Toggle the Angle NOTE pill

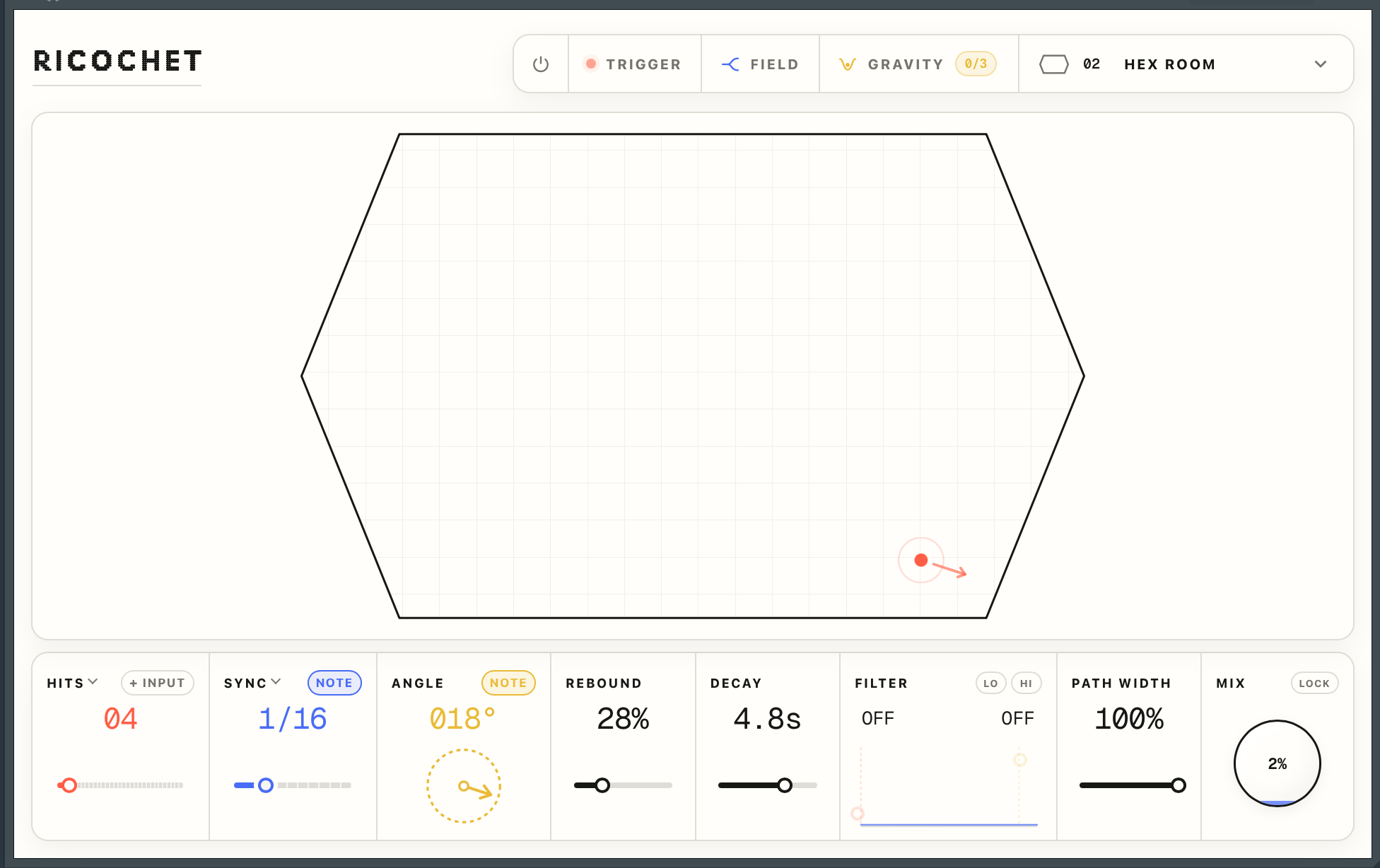[508, 683]
